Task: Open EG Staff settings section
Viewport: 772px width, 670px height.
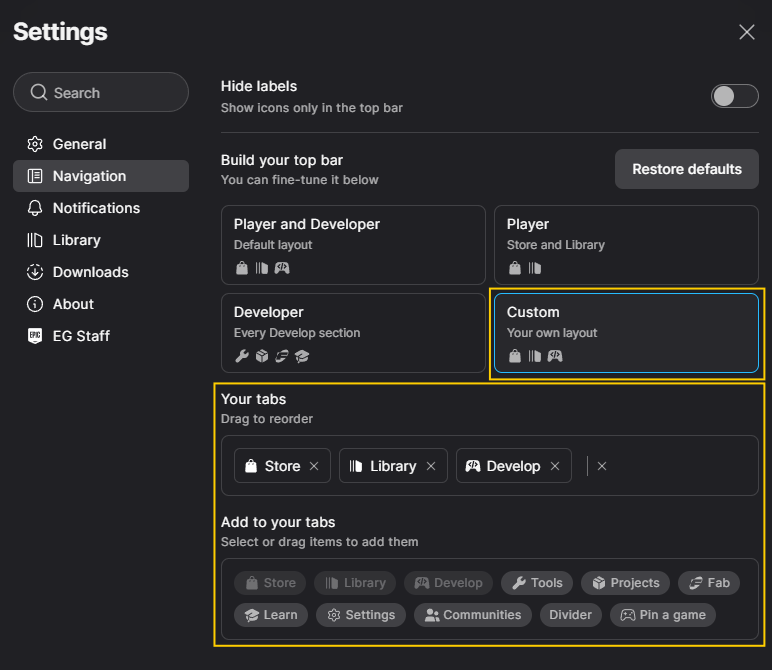Action: [x=101, y=336]
